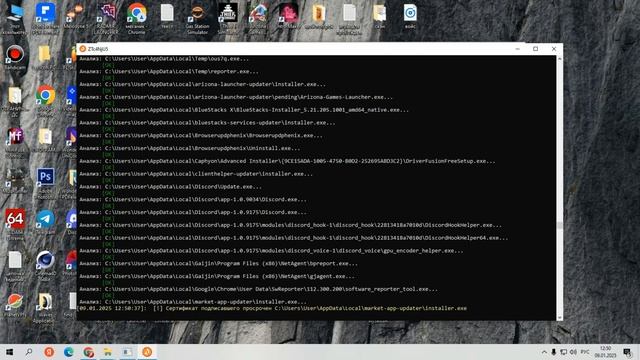
Task: Click the BlueStacks-Installer line
Action: pyautogui.click(x=244, y=110)
